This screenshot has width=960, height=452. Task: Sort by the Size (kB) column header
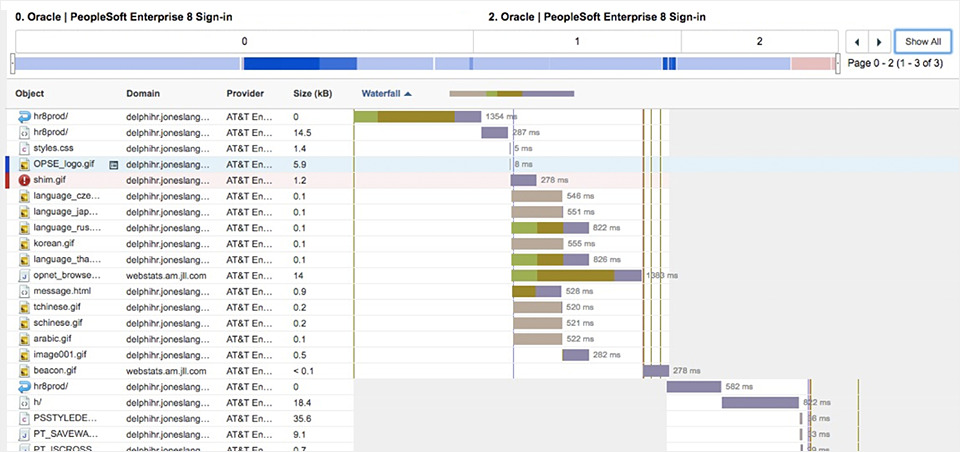(312, 94)
